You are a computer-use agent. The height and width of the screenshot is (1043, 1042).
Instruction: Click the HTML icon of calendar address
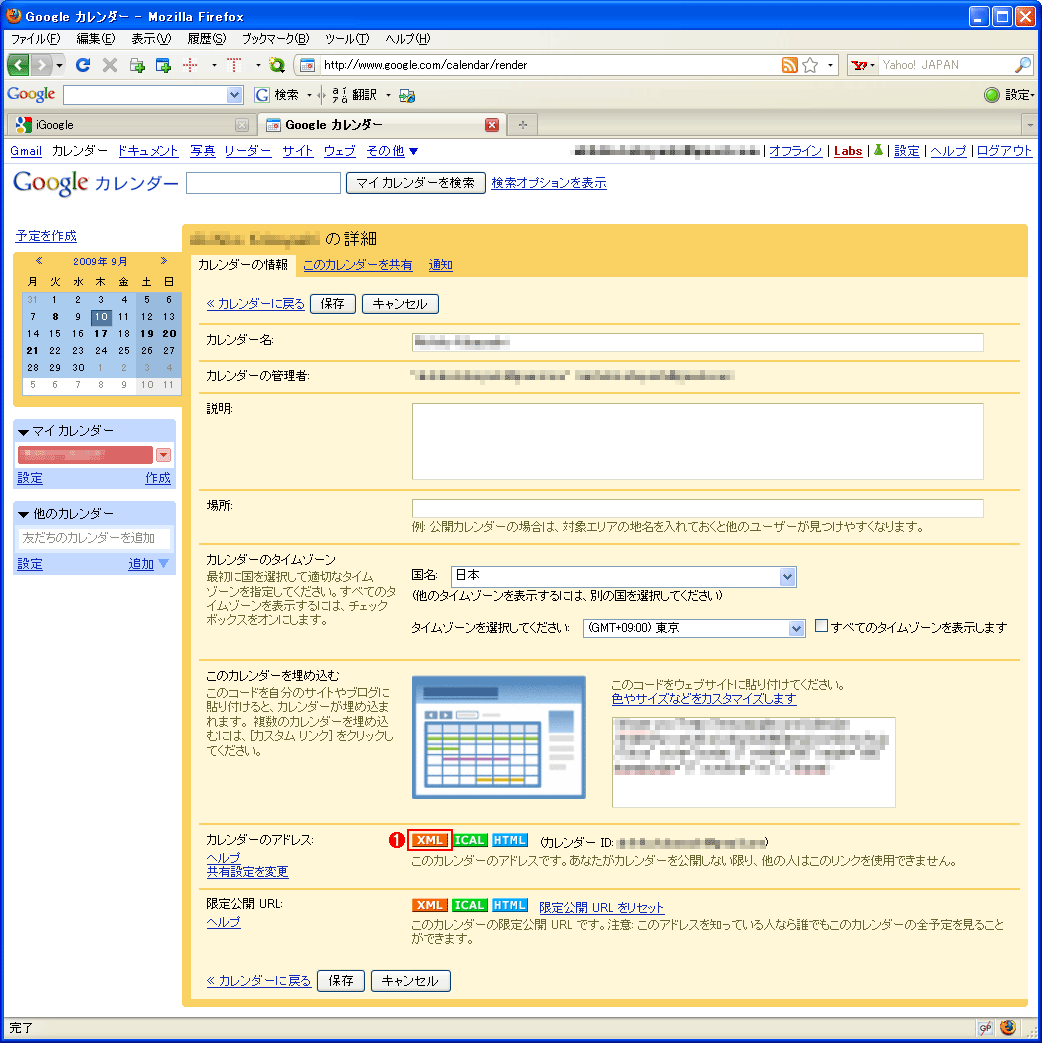pos(510,840)
